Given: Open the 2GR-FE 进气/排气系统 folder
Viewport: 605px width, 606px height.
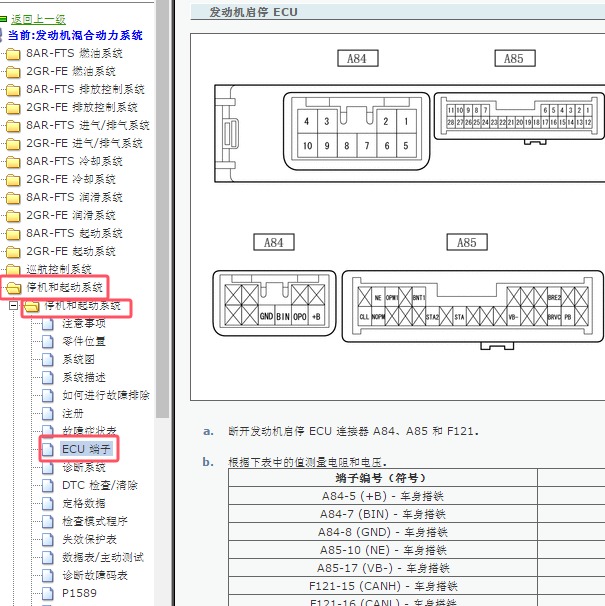Looking at the screenshot, I should (84, 143).
